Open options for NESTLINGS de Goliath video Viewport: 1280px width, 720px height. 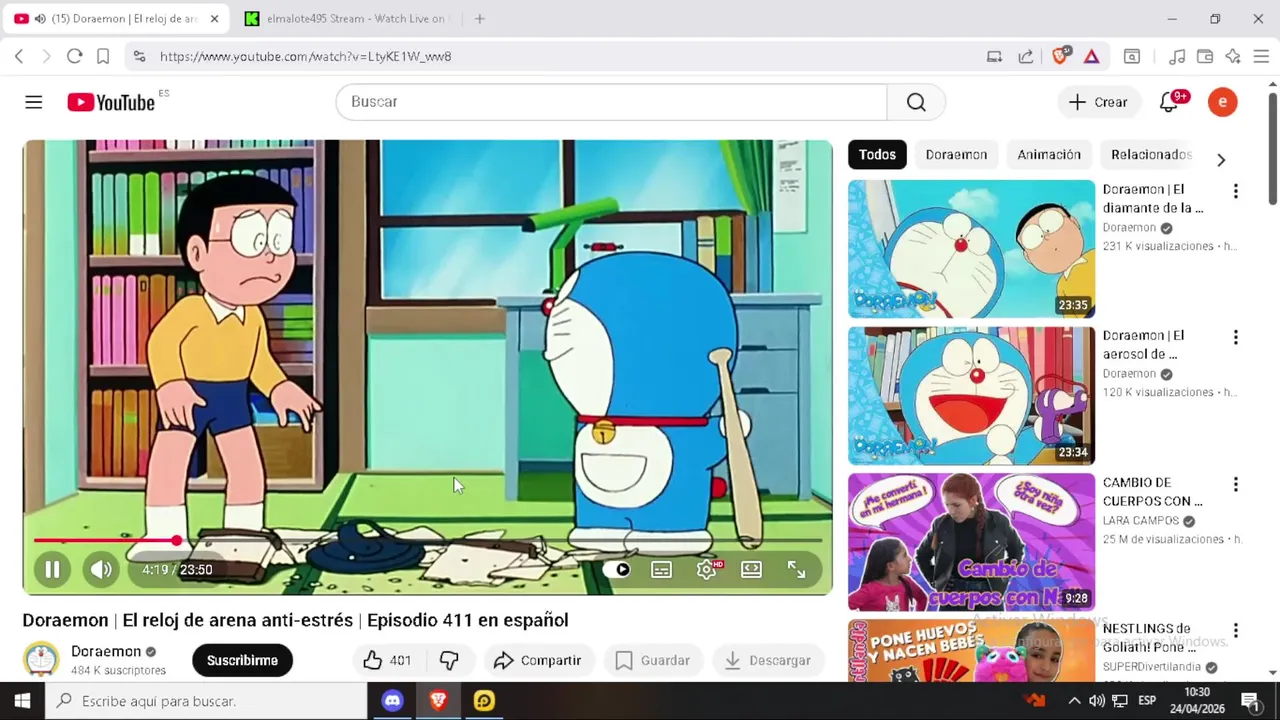coord(1235,631)
